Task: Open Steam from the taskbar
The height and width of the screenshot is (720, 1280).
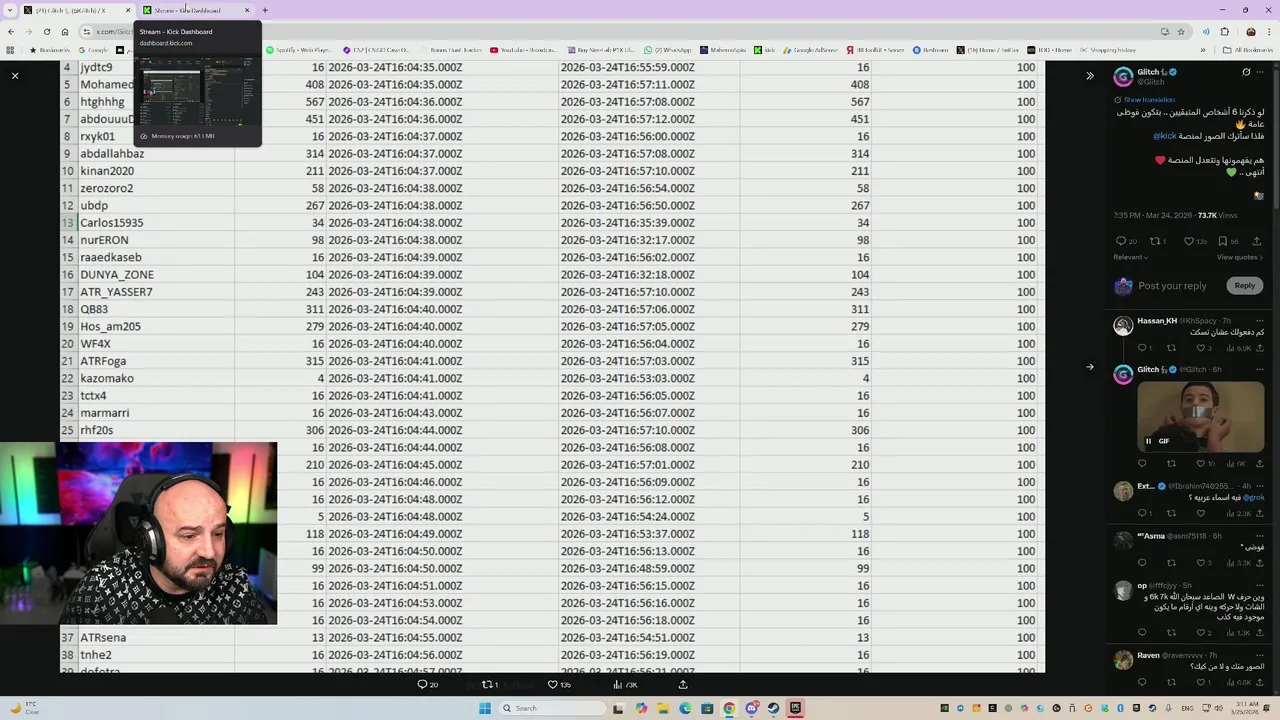Action: [x=773, y=708]
